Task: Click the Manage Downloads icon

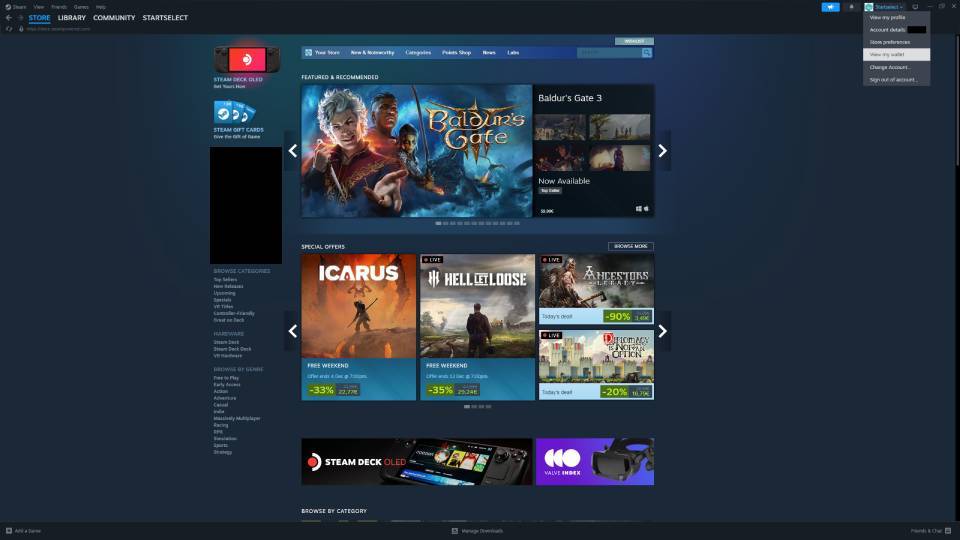Action: (454, 531)
